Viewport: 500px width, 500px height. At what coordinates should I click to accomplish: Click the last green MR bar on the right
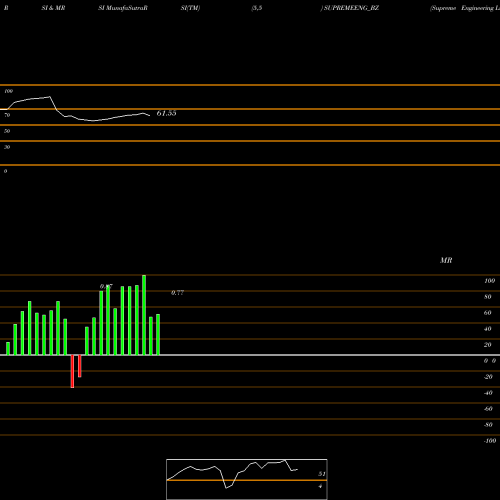pyautogui.click(x=158, y=335)
